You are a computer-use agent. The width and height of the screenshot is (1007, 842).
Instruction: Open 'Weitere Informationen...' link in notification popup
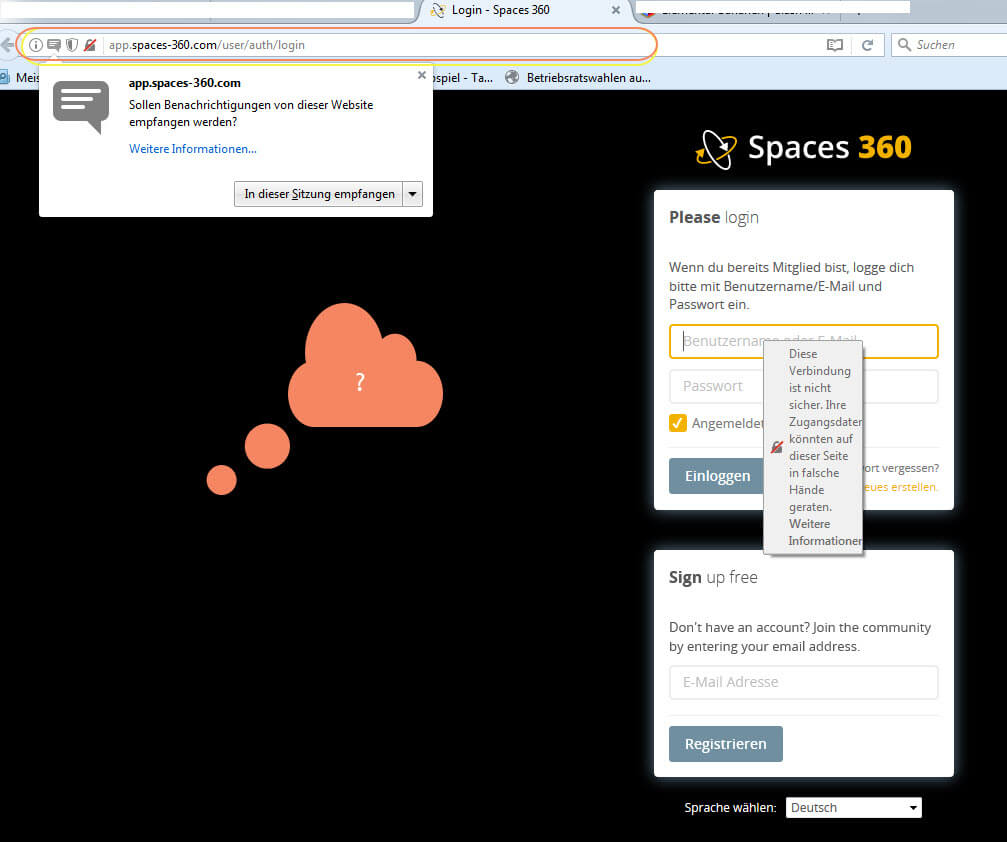(192, 149)
